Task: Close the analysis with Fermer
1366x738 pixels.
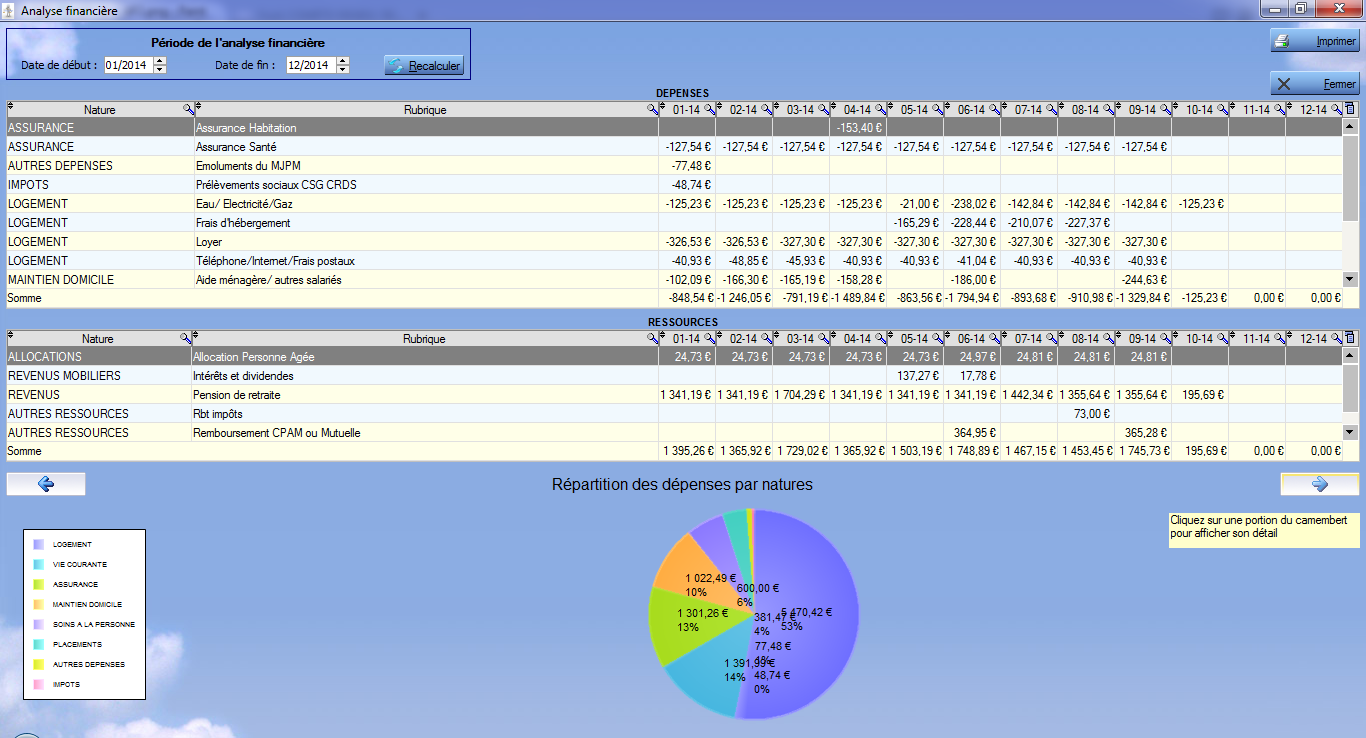Action: (x=1315, y=84)
